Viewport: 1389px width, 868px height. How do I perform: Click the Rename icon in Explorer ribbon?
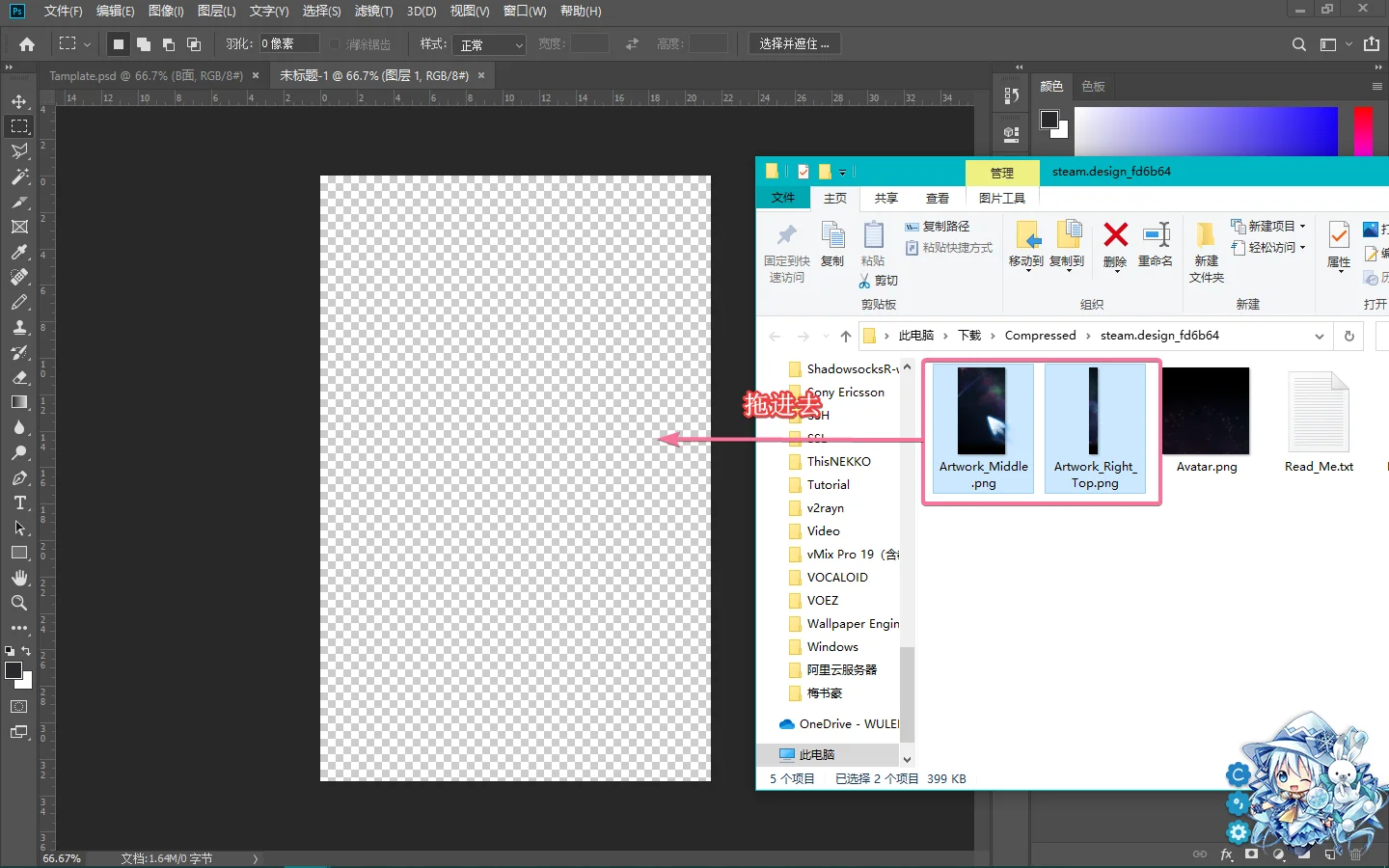click(x=1156, y=246)
